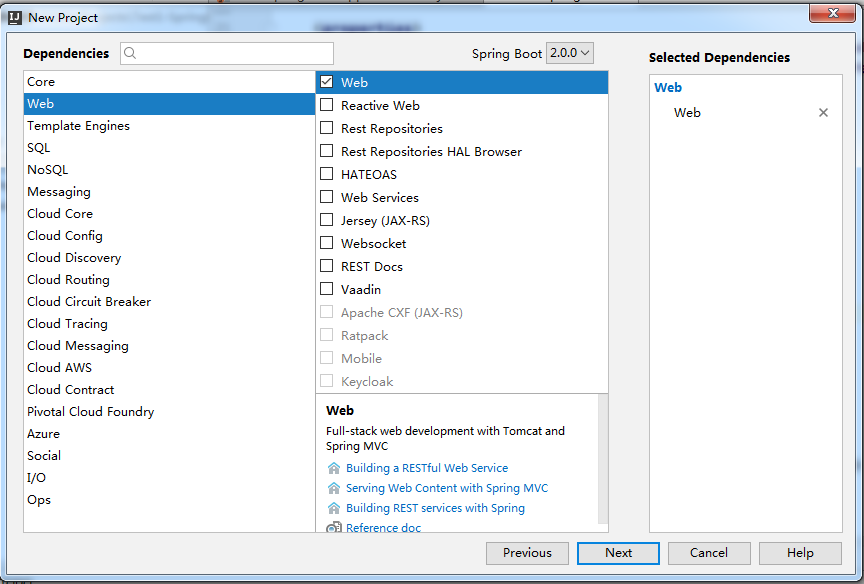
Task: Click the Previous button
Action: (527, 553)
